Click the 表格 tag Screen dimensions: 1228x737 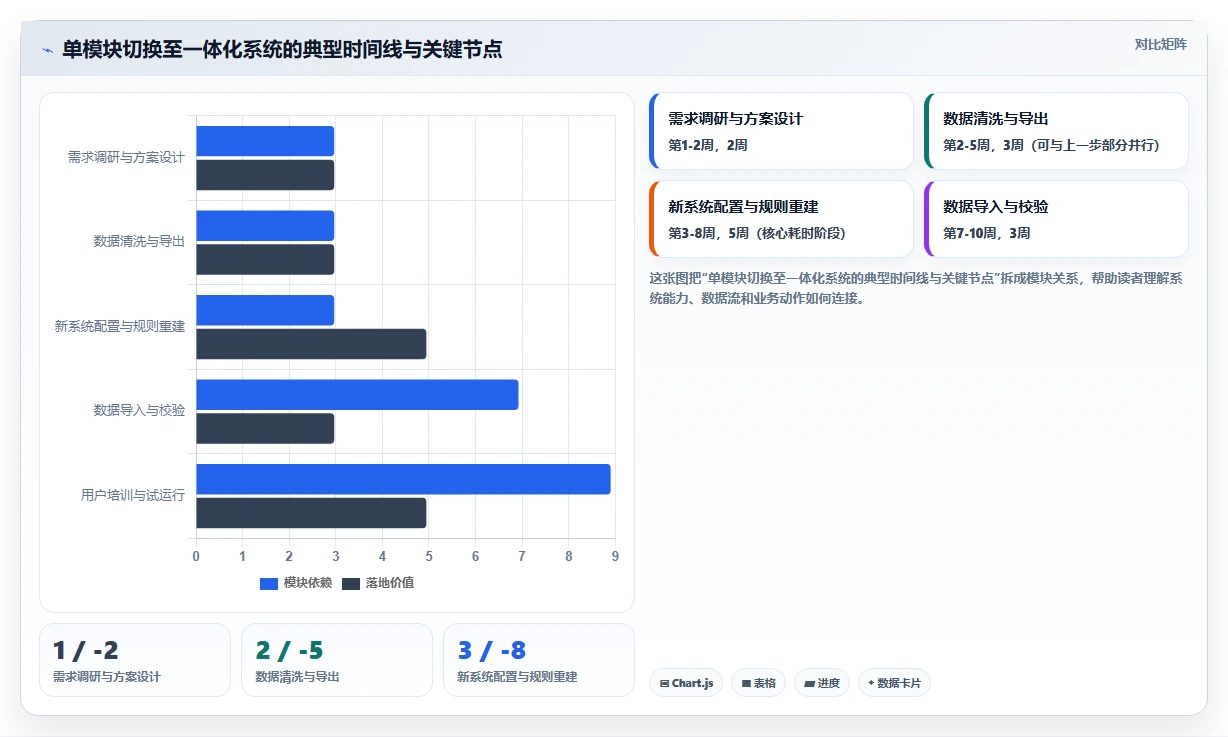758,683
